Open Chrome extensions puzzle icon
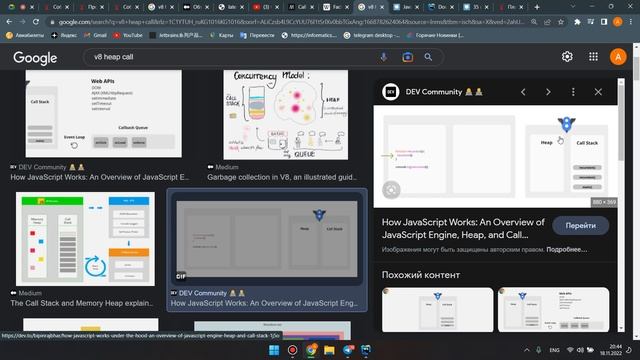This screenshot has width=640, height=360. point(577,22)
